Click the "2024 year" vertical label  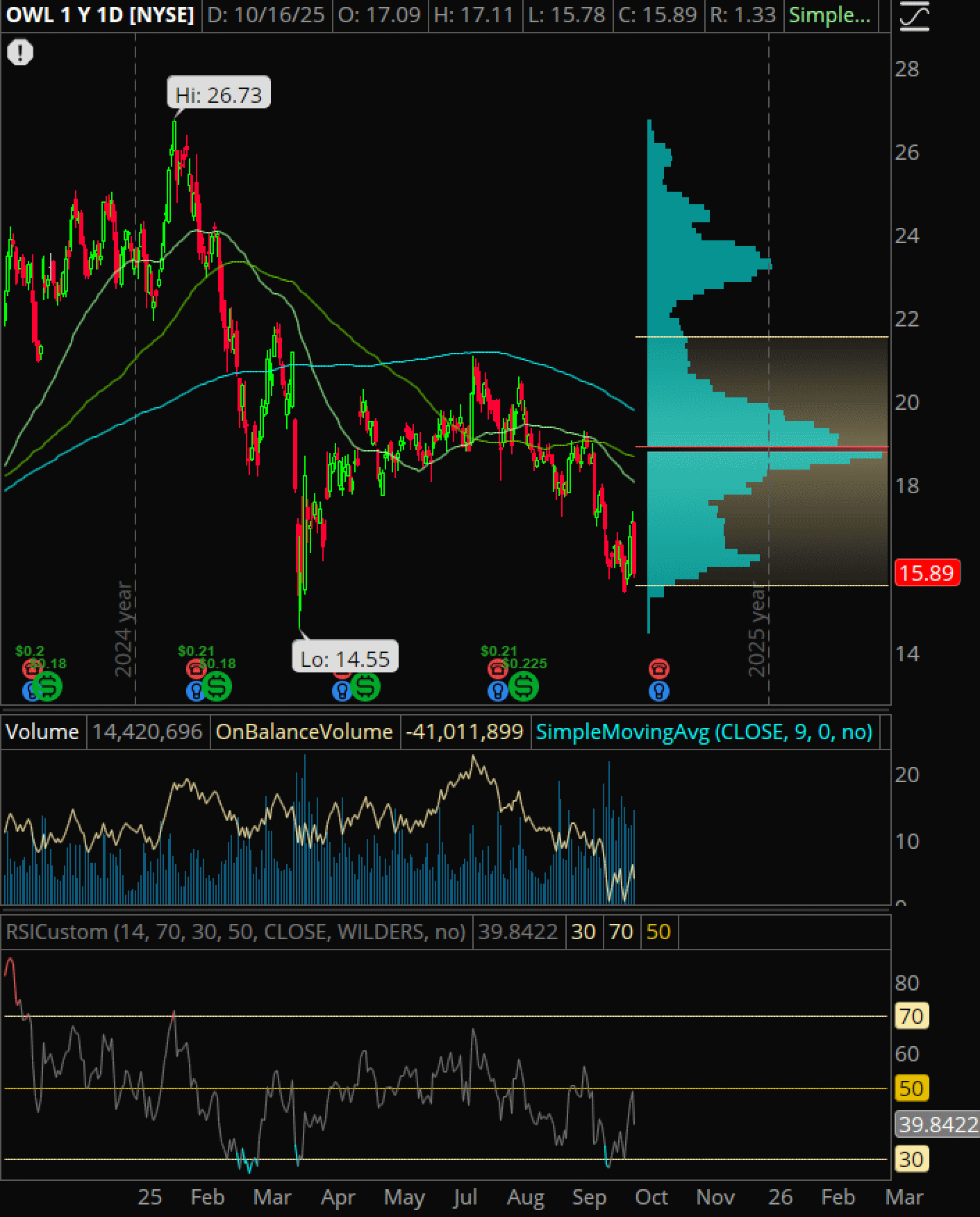(123, 629)
